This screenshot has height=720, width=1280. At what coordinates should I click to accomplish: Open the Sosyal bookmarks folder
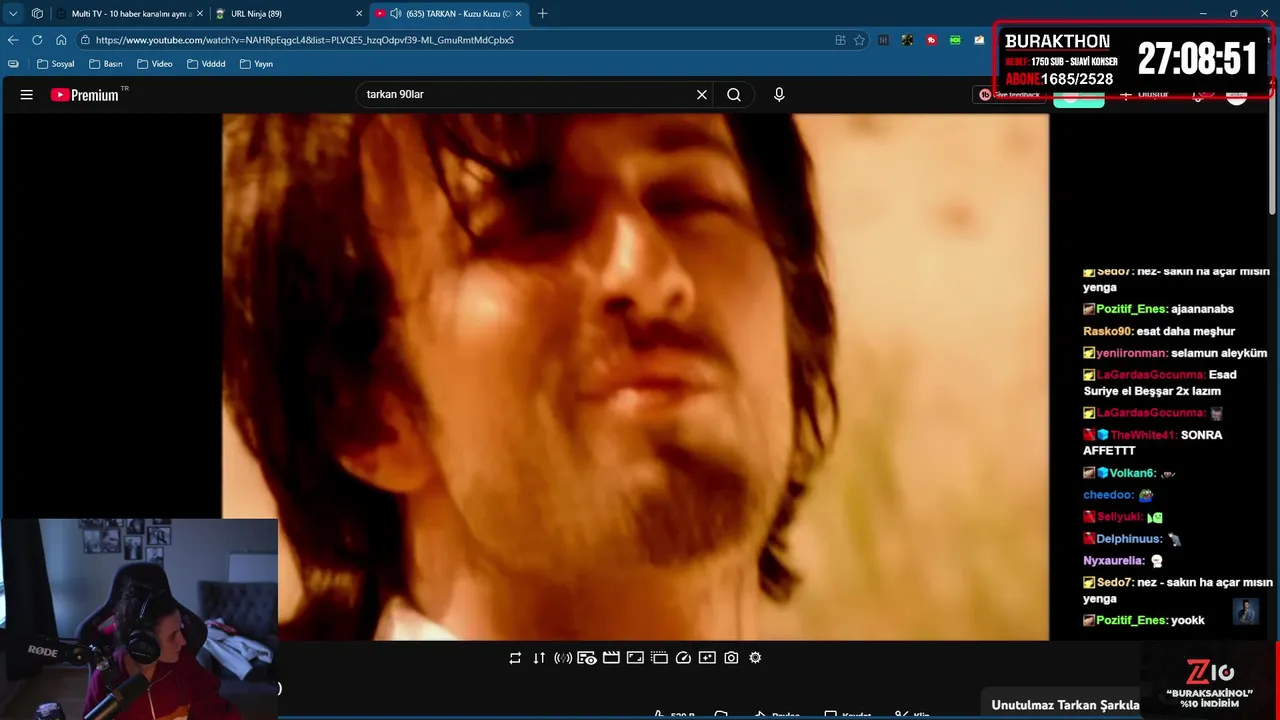(x=55, y=64)
